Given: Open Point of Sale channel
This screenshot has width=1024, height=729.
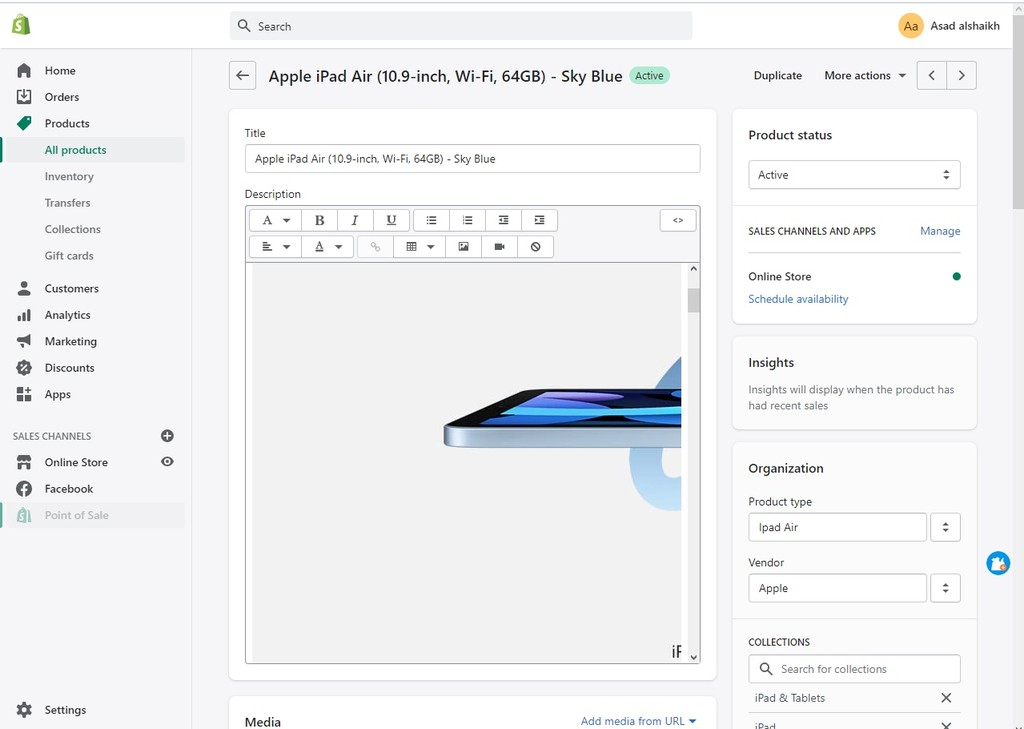Looking at the screenshot, I should click(76, 515).
